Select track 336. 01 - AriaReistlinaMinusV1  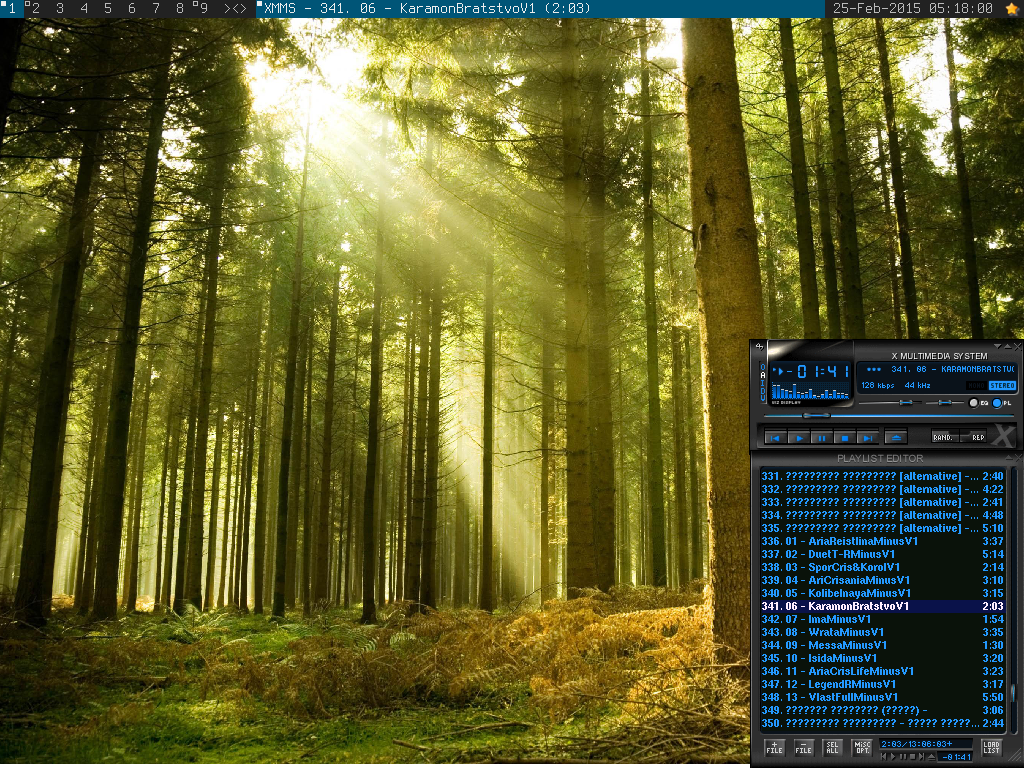click(x=882, y=541)
